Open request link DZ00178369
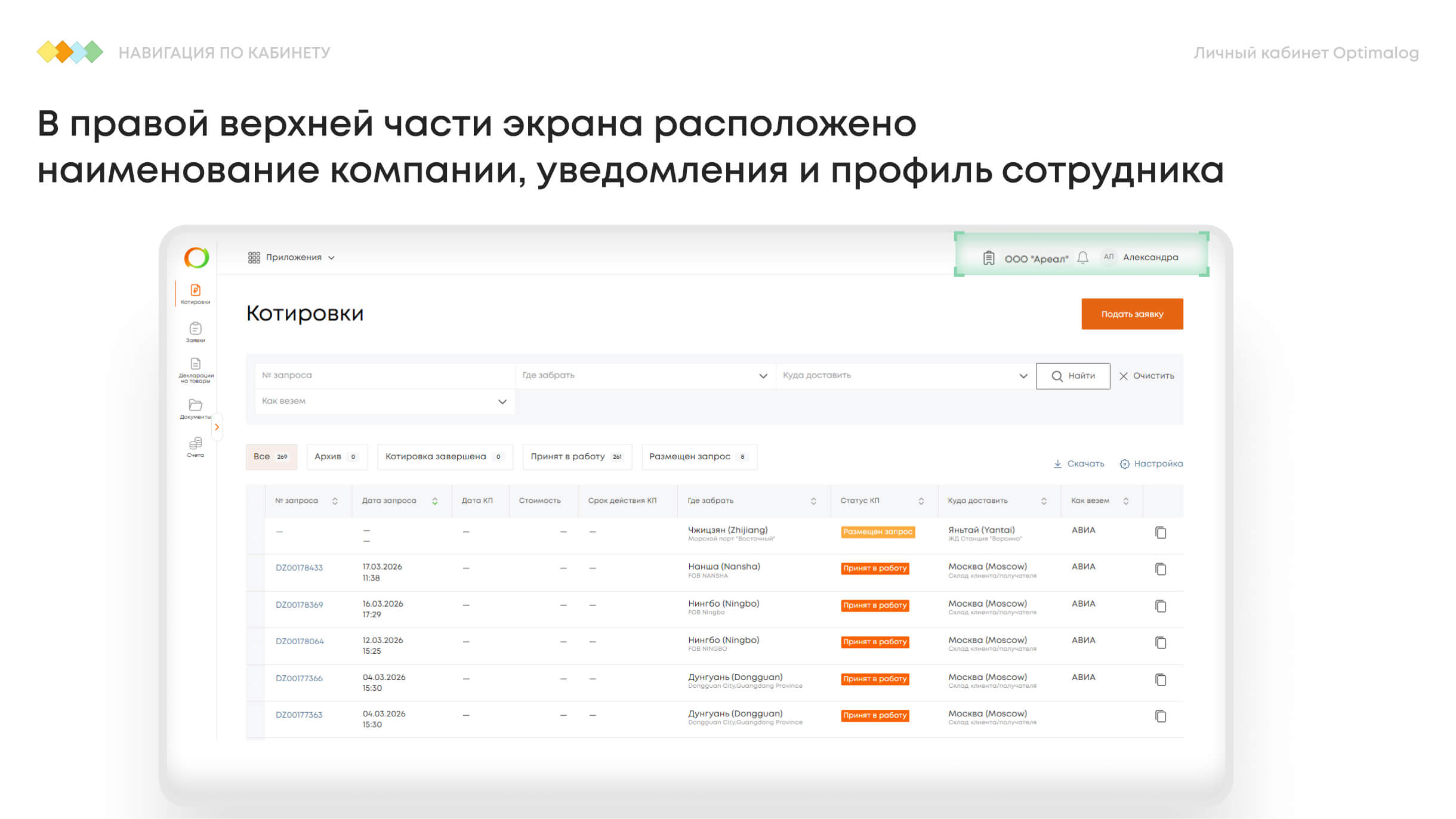Image resolution: width=1456 pixels, height=819 pixels. pos(299,605)
